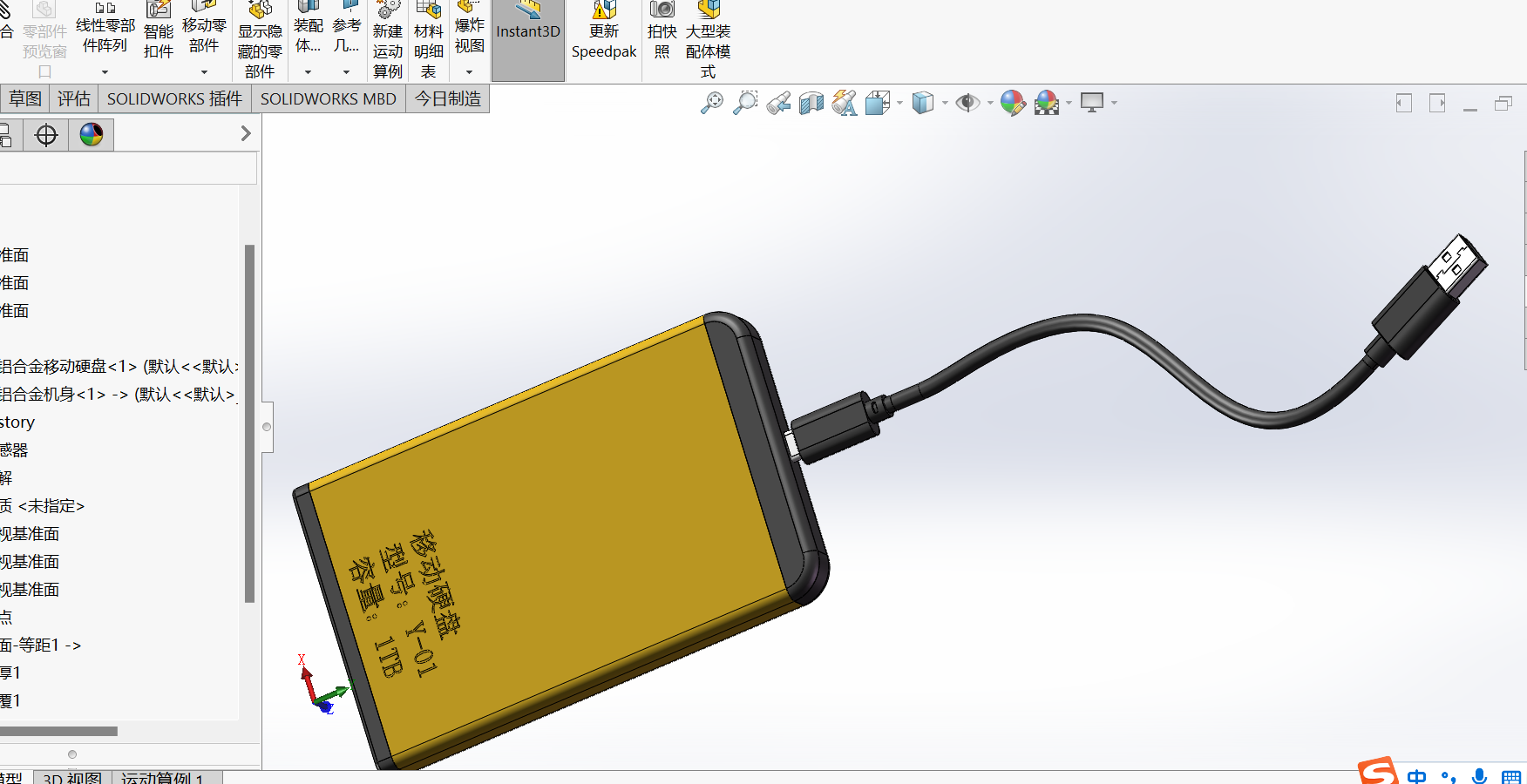Select the Zoom to Area tool
The height and width of the screenshot is (784, 1527).
point(745,103)
